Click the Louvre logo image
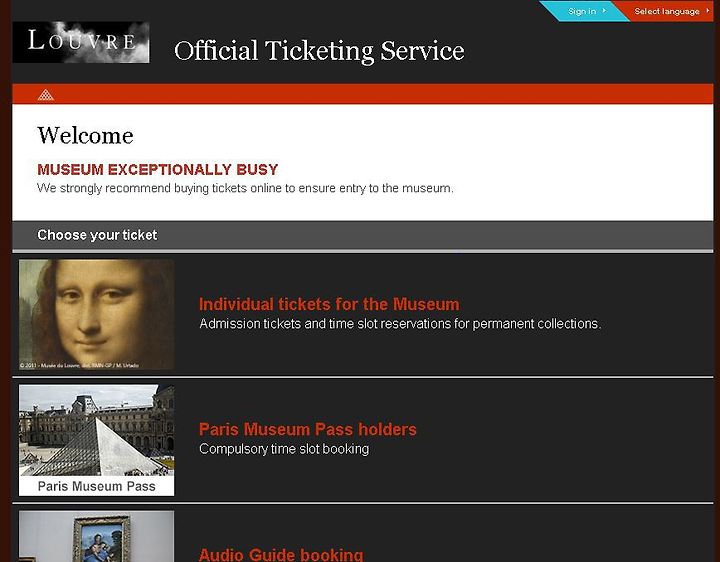Image resolution: width=720 pixels, height=562 pixels. coord(81,42)
